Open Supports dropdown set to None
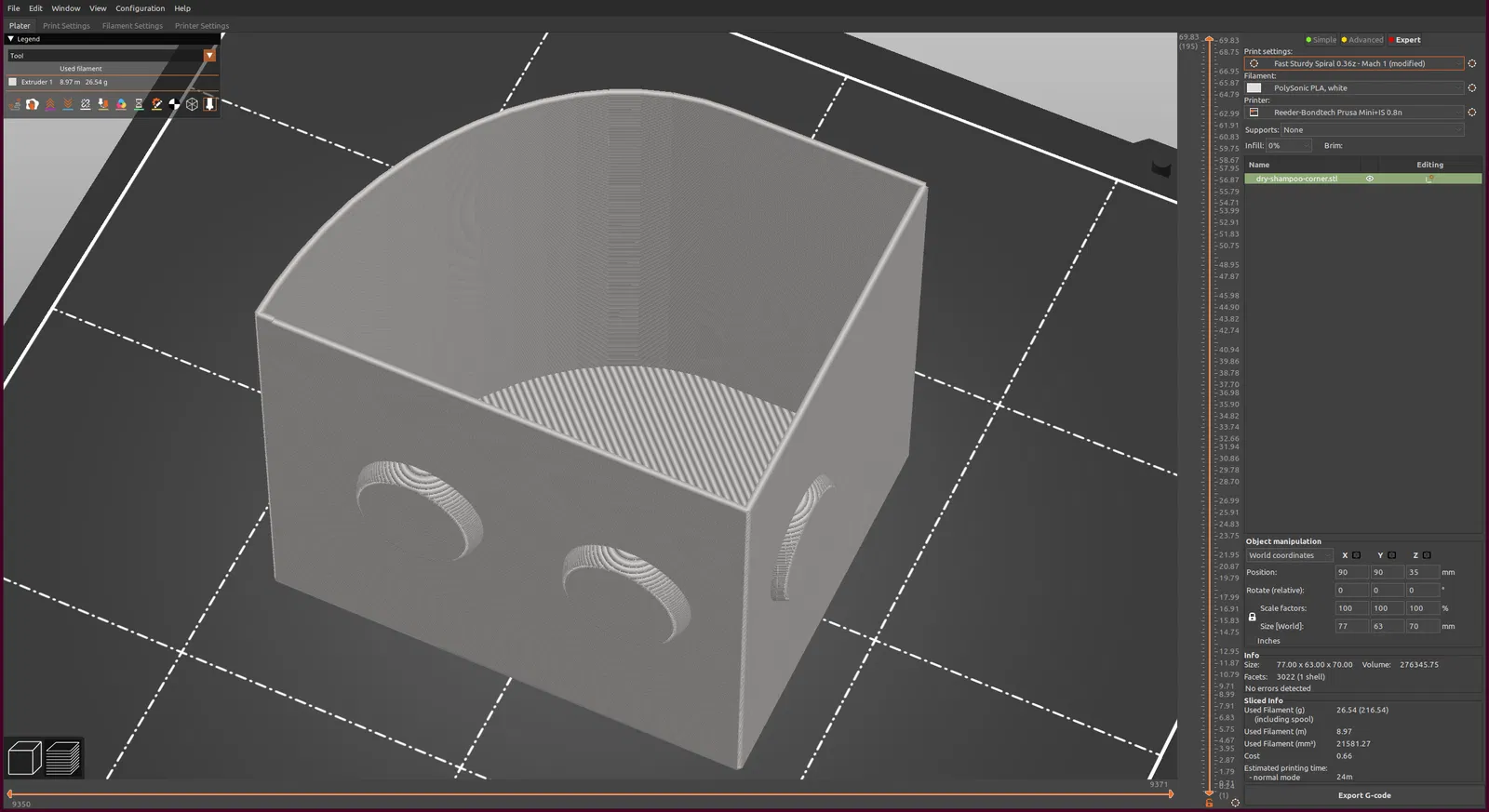 click(x=1372, y=130)
